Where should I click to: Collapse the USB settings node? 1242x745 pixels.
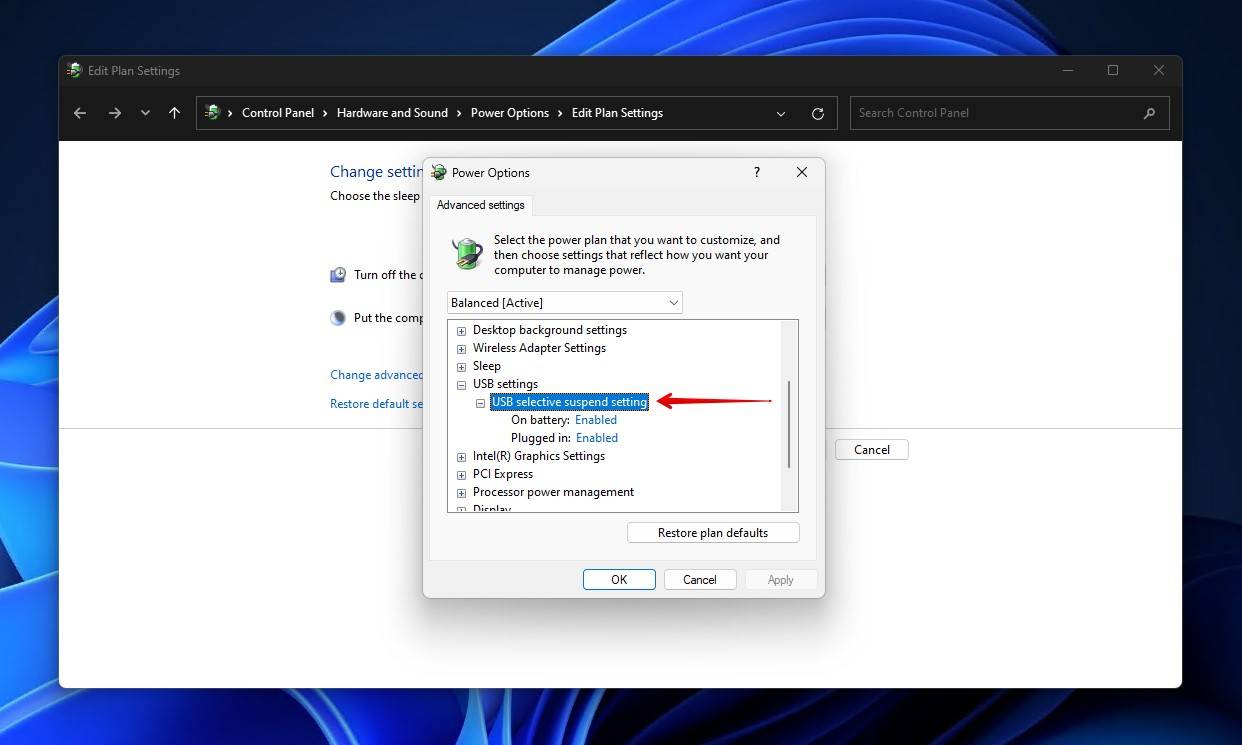[x=461, y=384]
